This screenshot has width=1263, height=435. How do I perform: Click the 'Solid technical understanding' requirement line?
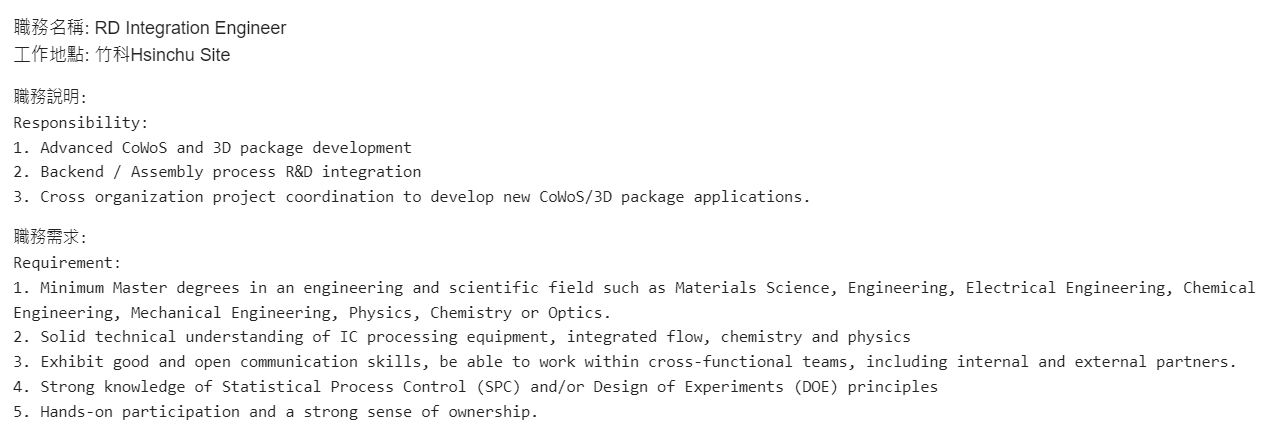[462, 337]
